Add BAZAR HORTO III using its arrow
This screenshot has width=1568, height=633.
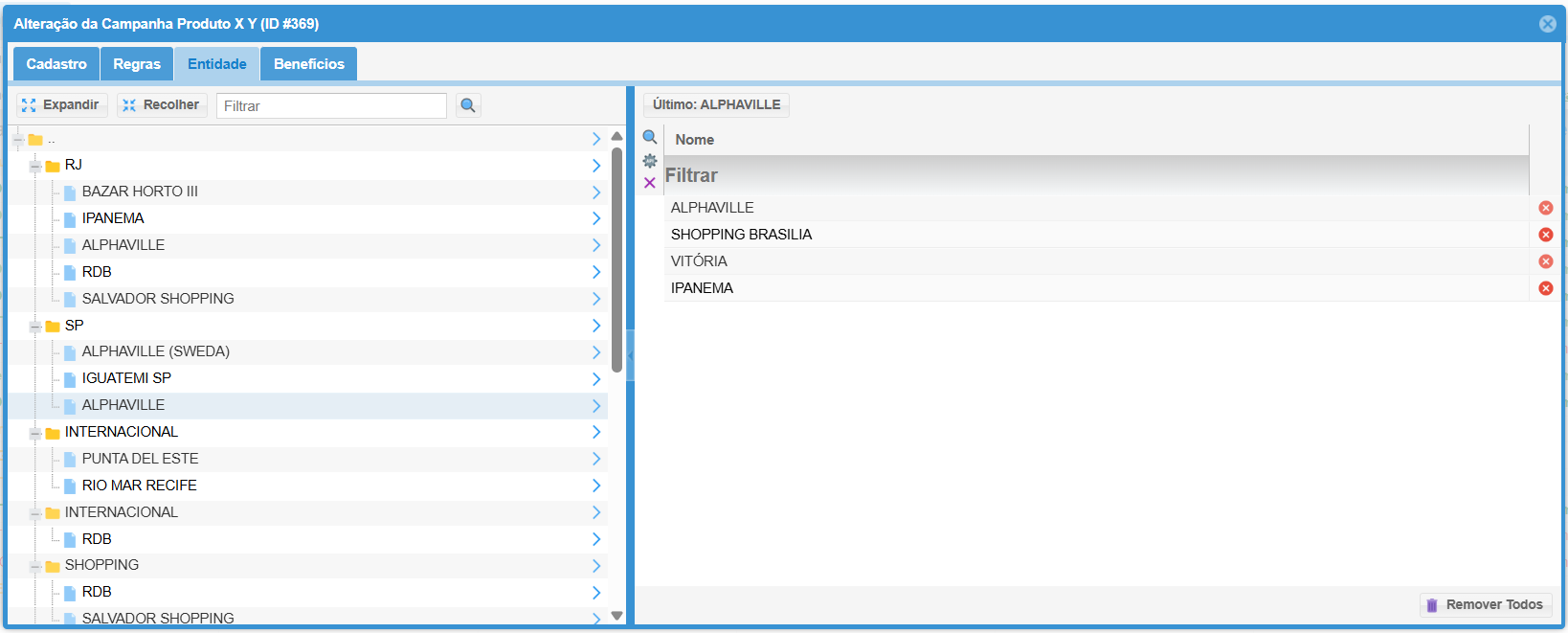tap(595, 192)
